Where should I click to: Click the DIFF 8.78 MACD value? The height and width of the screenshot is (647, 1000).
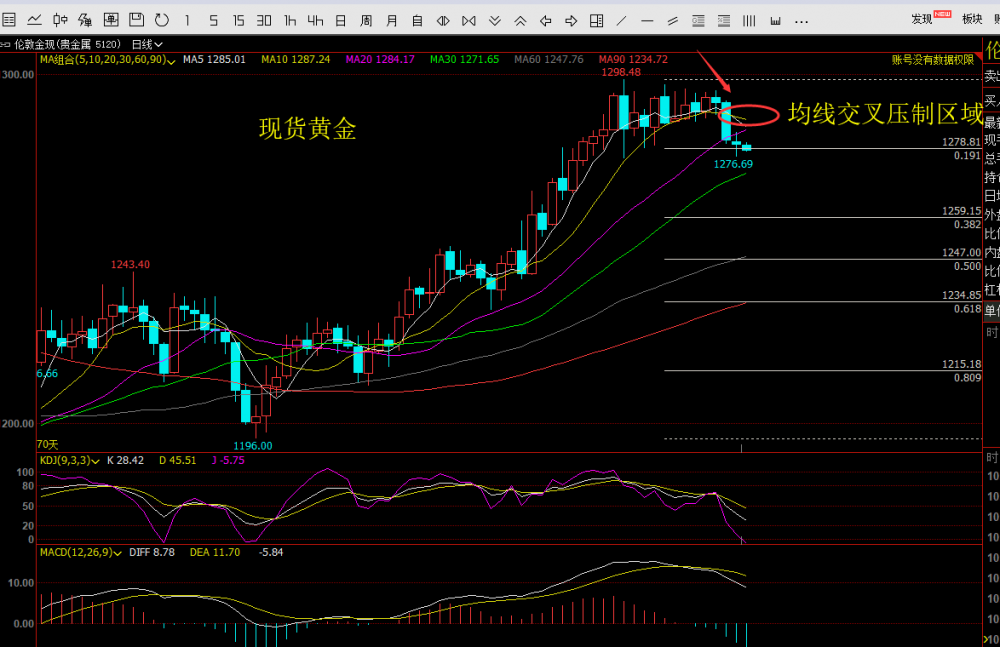(152, 552)
